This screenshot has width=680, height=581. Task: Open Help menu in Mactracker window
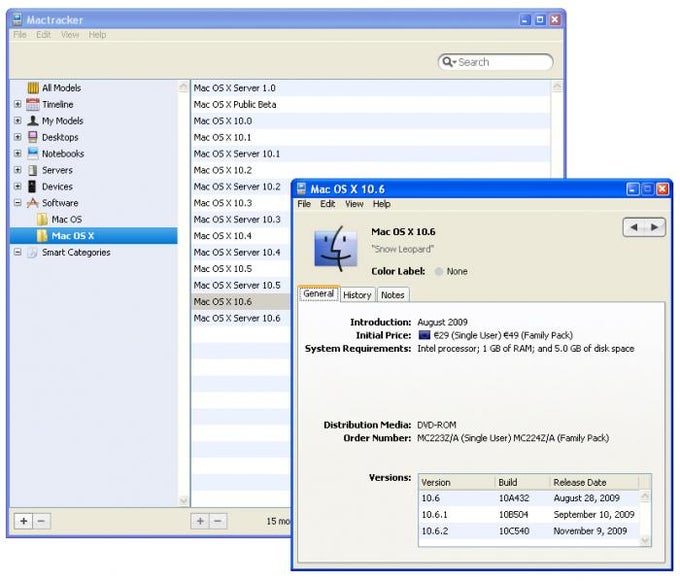point(97,35)
